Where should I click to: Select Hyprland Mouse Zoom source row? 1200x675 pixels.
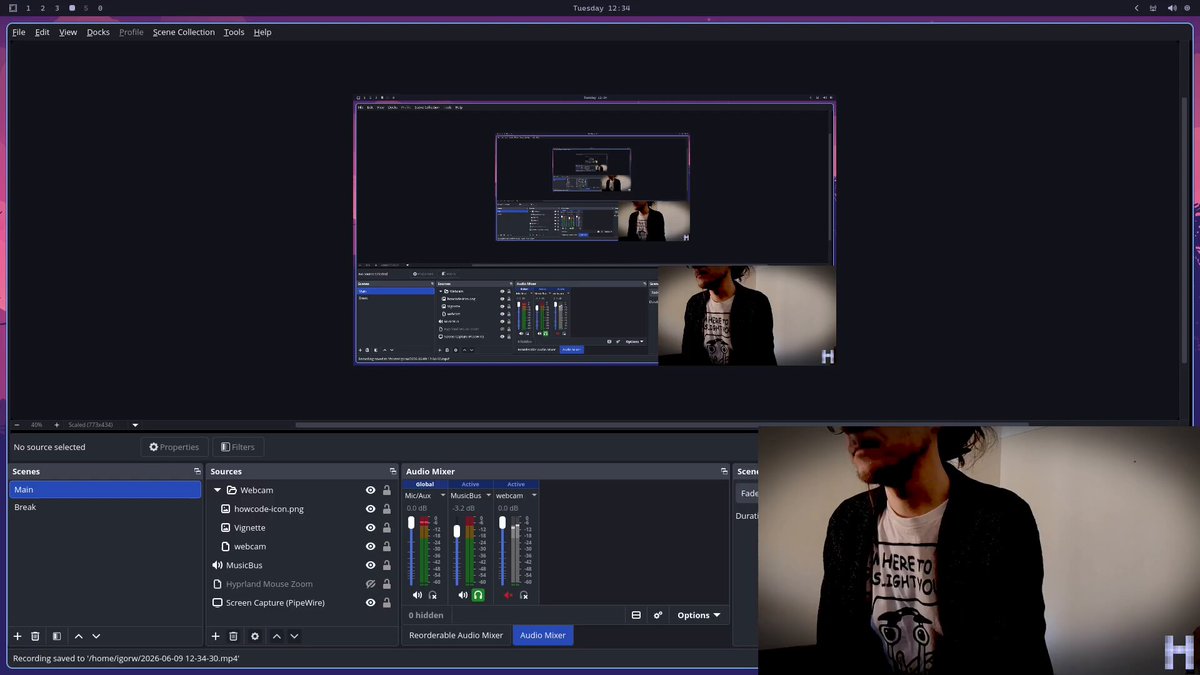pos(301,584)
